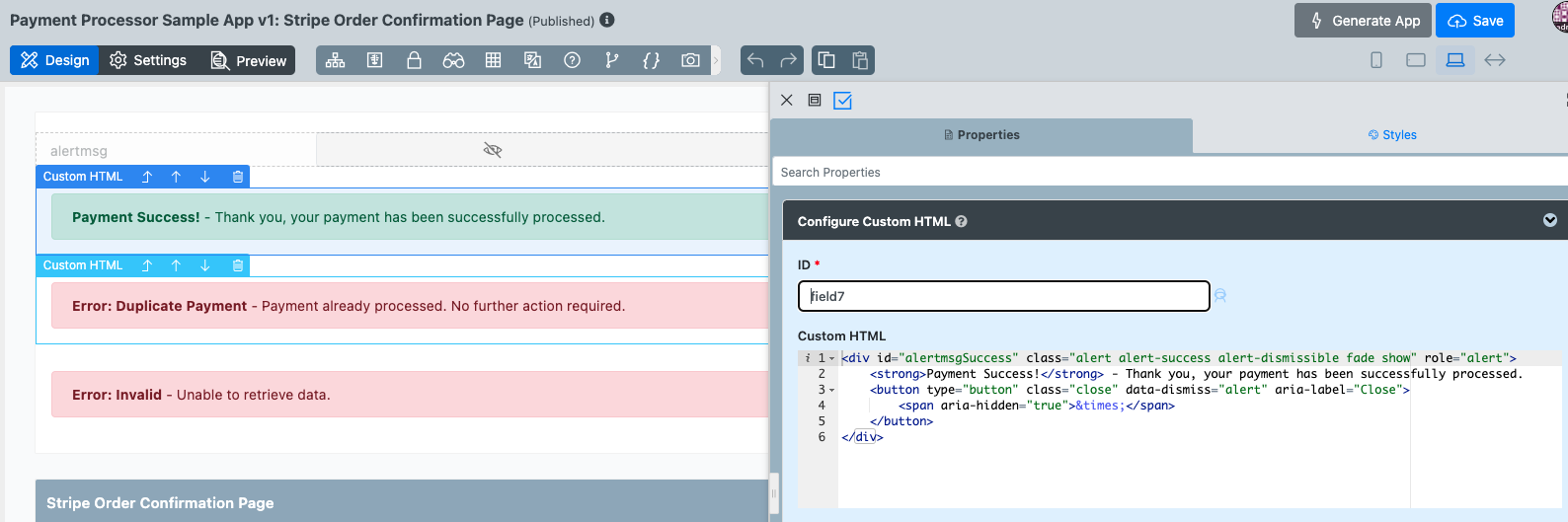The width and height of the screenshot is (1568, 522).
Task: Undo the last change
Action: (755, 60)
